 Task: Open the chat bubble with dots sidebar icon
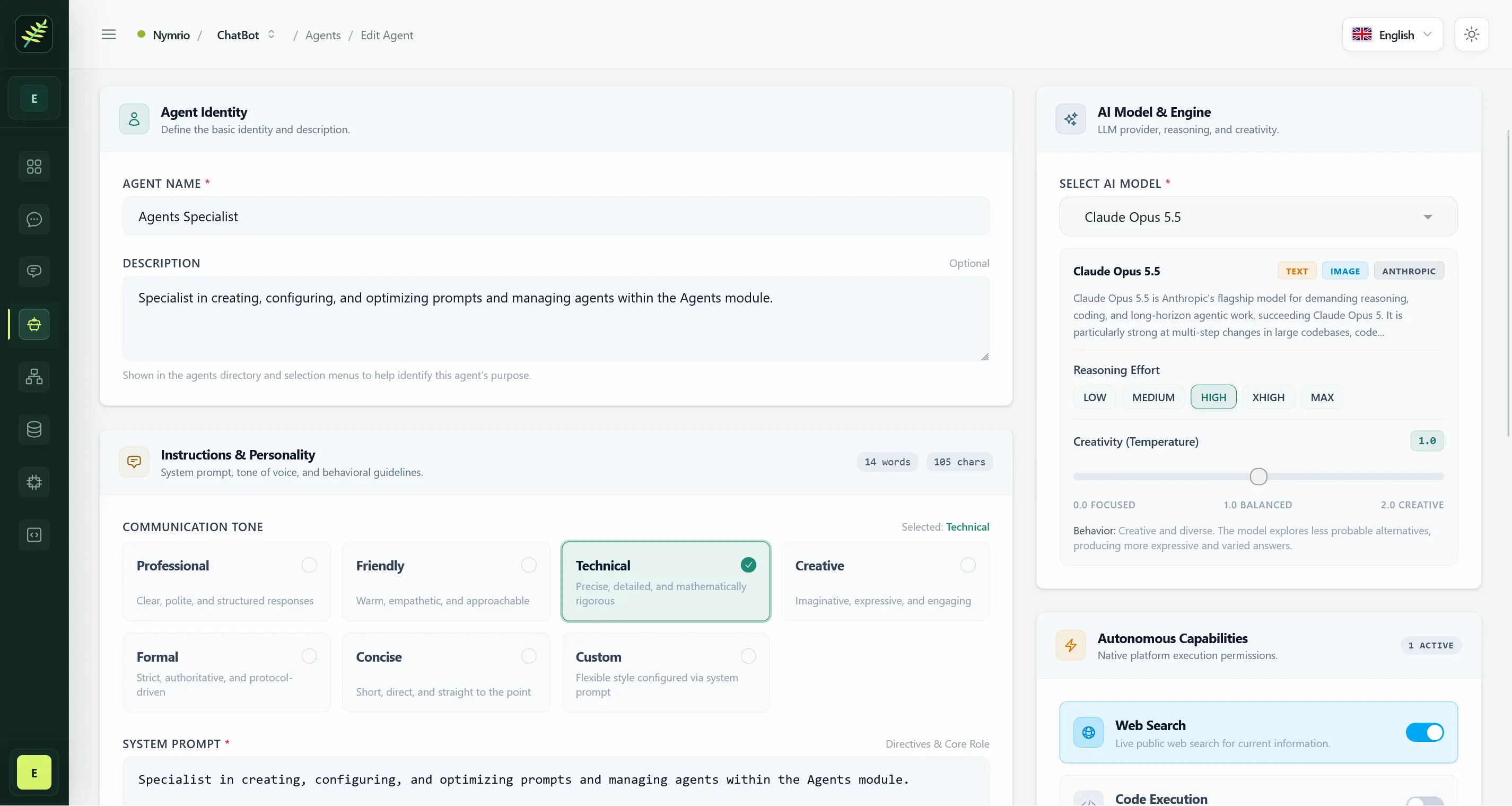point(34,219)
